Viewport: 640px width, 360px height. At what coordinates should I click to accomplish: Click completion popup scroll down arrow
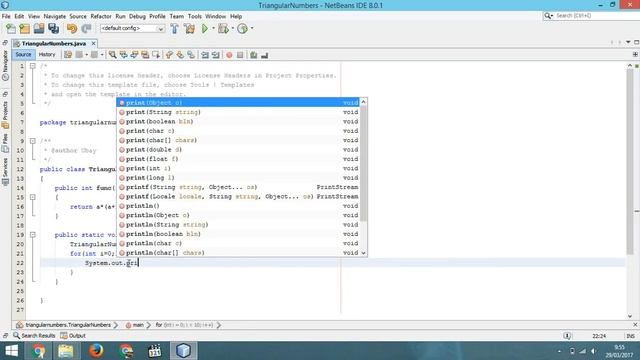point(363,253)
